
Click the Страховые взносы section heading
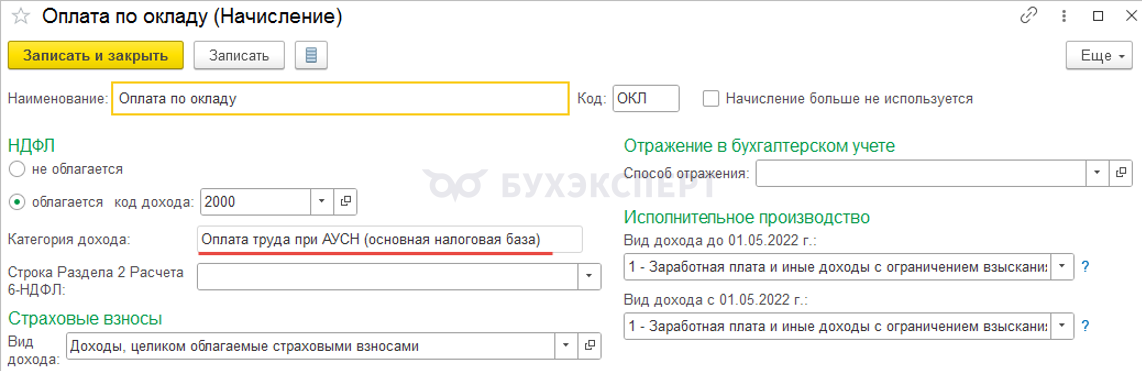point(84,318)
